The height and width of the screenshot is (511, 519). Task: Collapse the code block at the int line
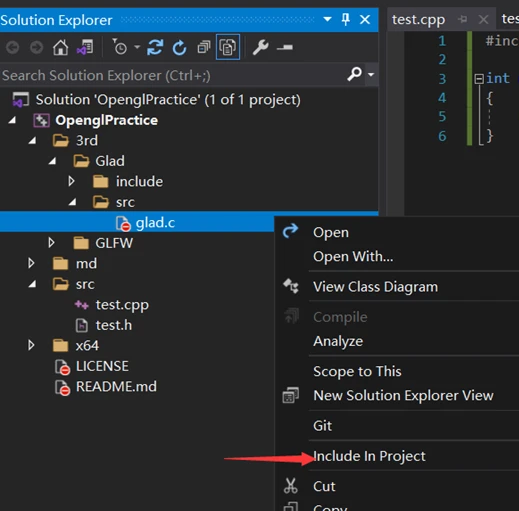[479, 79]
